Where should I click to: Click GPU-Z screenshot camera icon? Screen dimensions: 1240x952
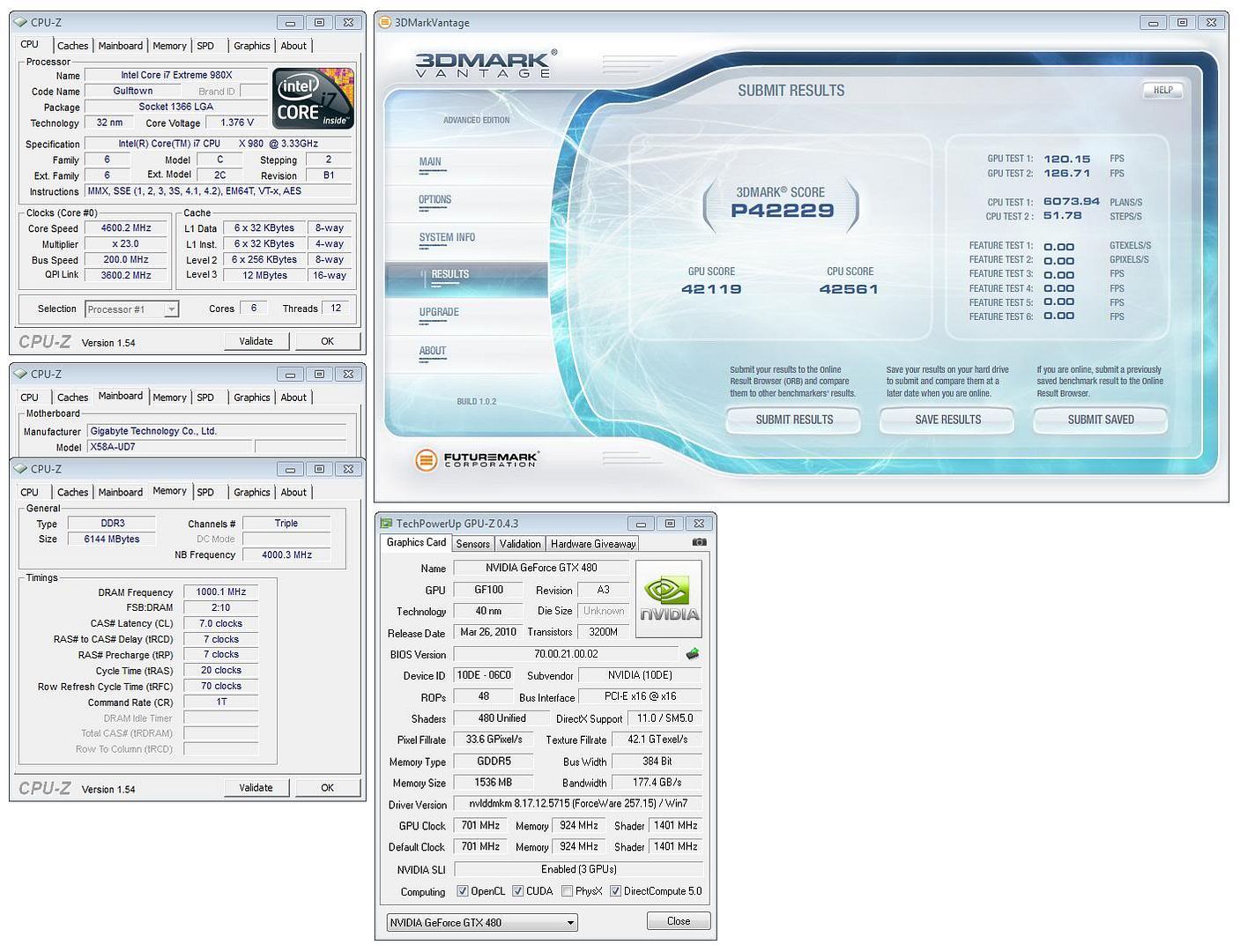[699, 543]
